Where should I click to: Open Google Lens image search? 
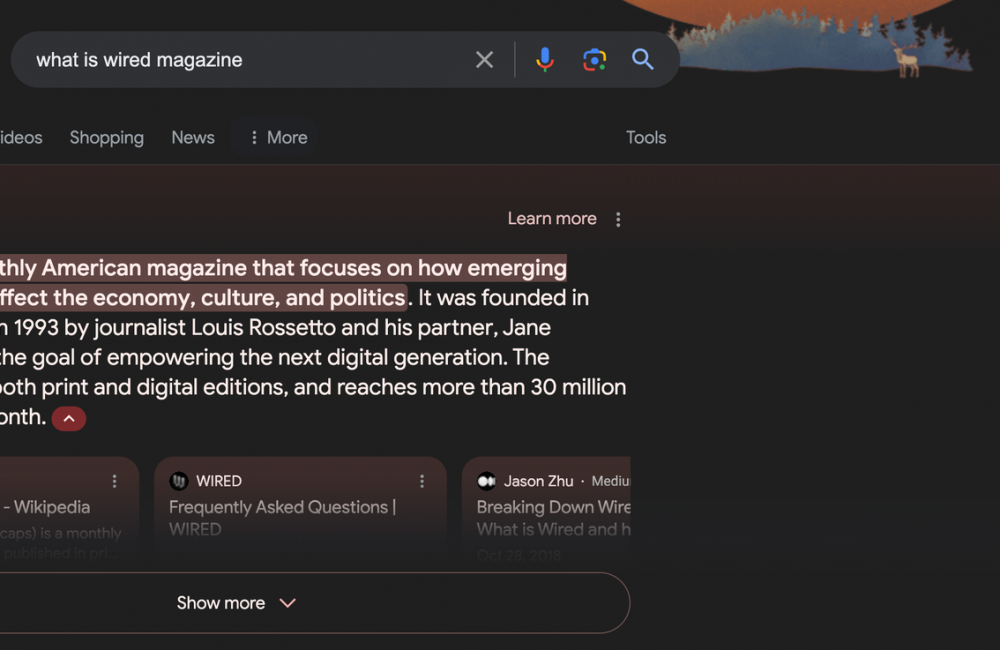point(595,60)
